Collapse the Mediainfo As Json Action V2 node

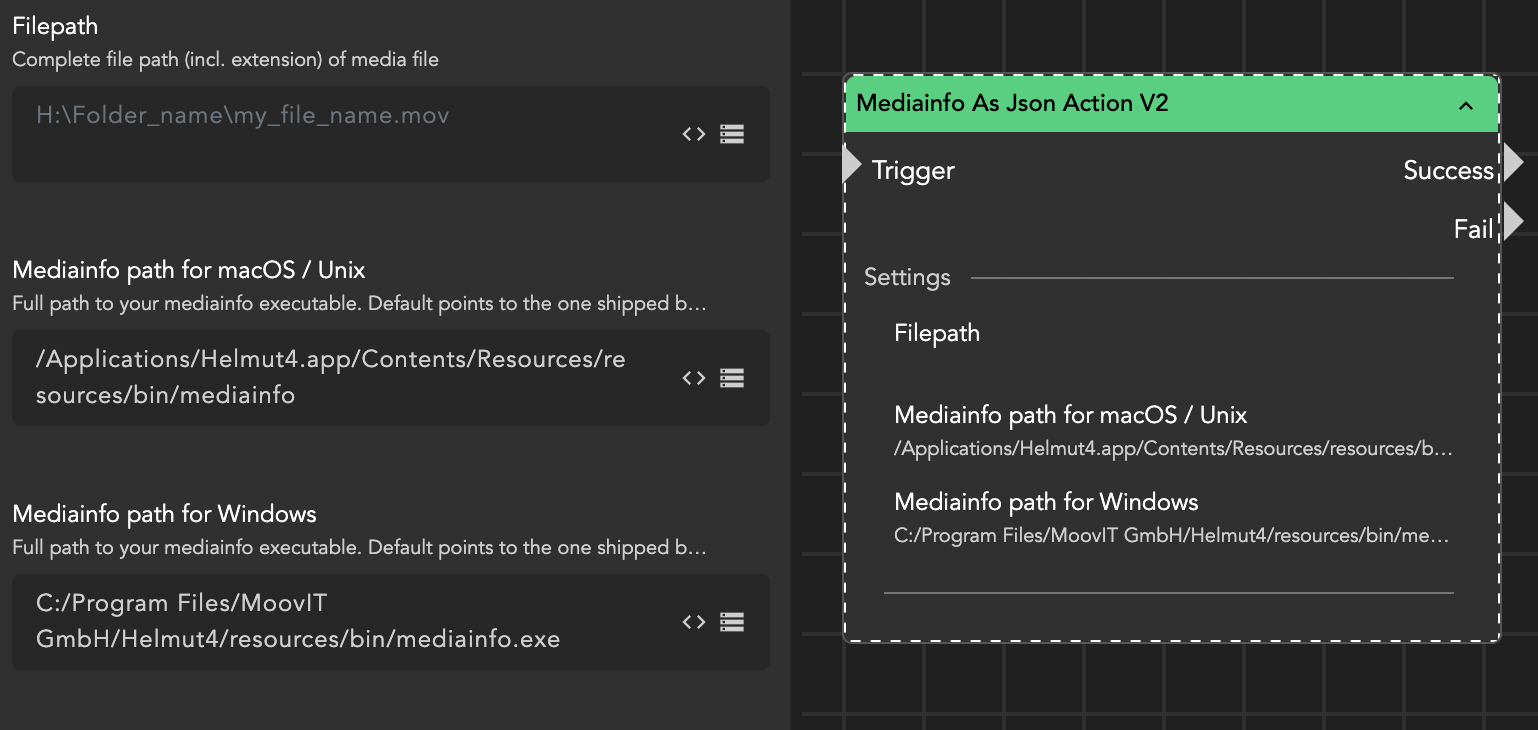pyautogui.click(x=1466, y=105)
